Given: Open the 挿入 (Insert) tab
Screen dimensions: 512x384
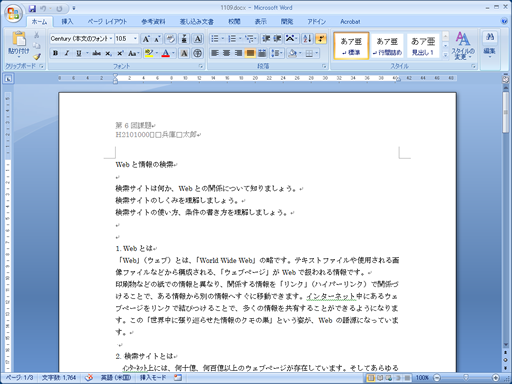Looking at the screenshot, I should 67,22.
